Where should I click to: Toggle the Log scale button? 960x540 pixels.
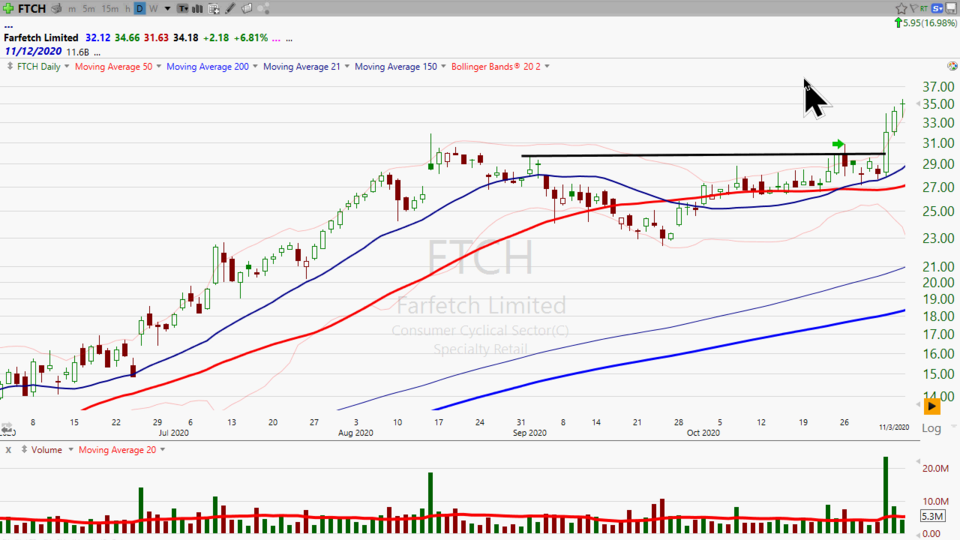point(931,428)
